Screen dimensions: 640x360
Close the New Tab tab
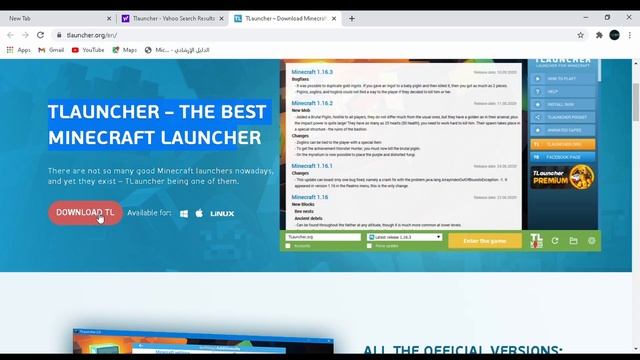click(x=109, y=18)
